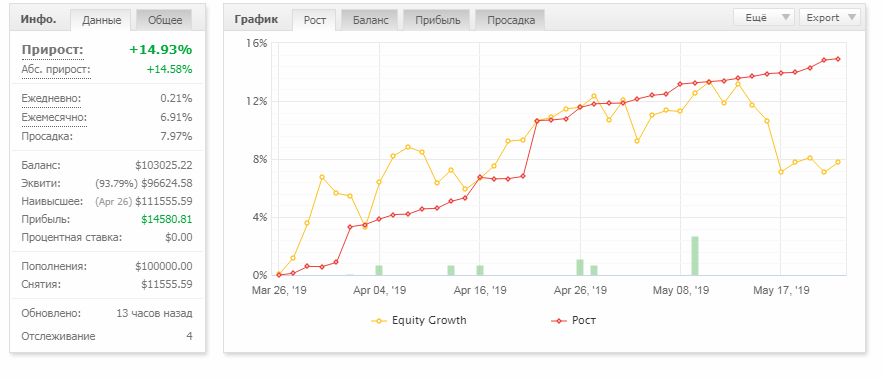The image size is (883, 379).
Task: Switch to the Данные tab
Action: tap(101, 20)
